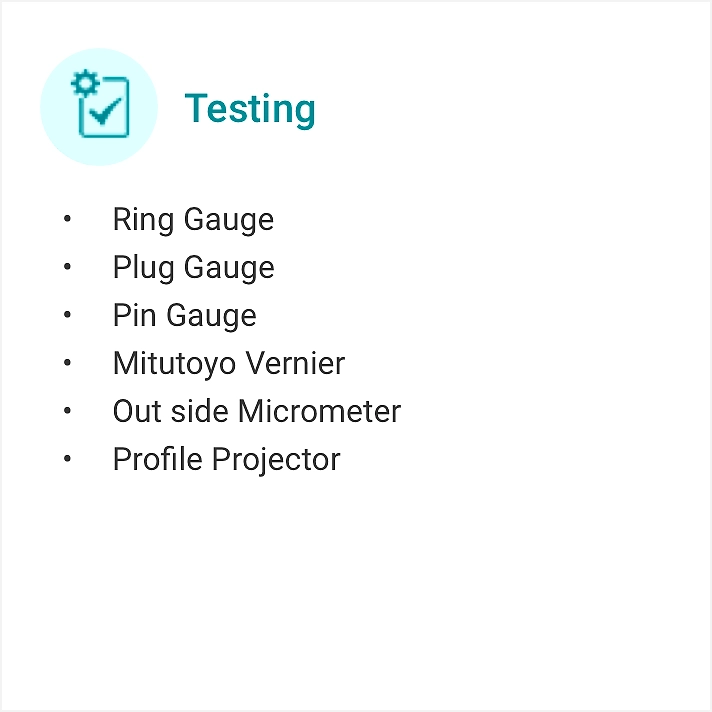Click the gear symbol on Testing icon
712x712 pixels.
click(x=85, y=83)
